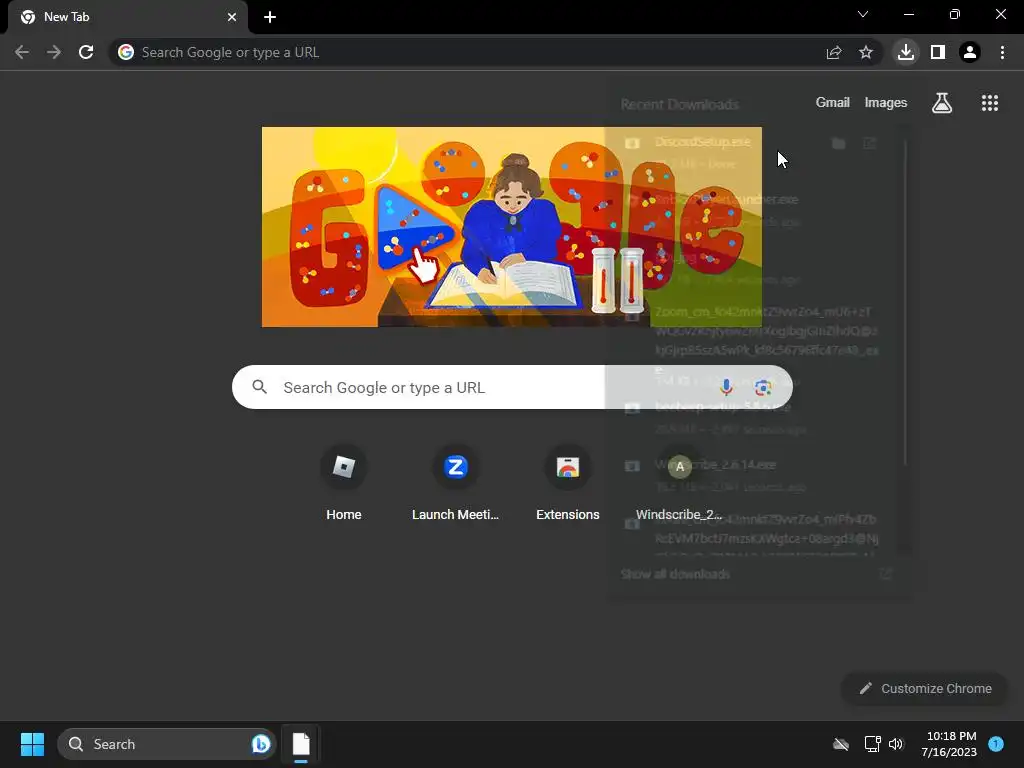Screen dimensions: 1024x768
Task: Click the magnifier icon in search box
Action: [259, 387]
